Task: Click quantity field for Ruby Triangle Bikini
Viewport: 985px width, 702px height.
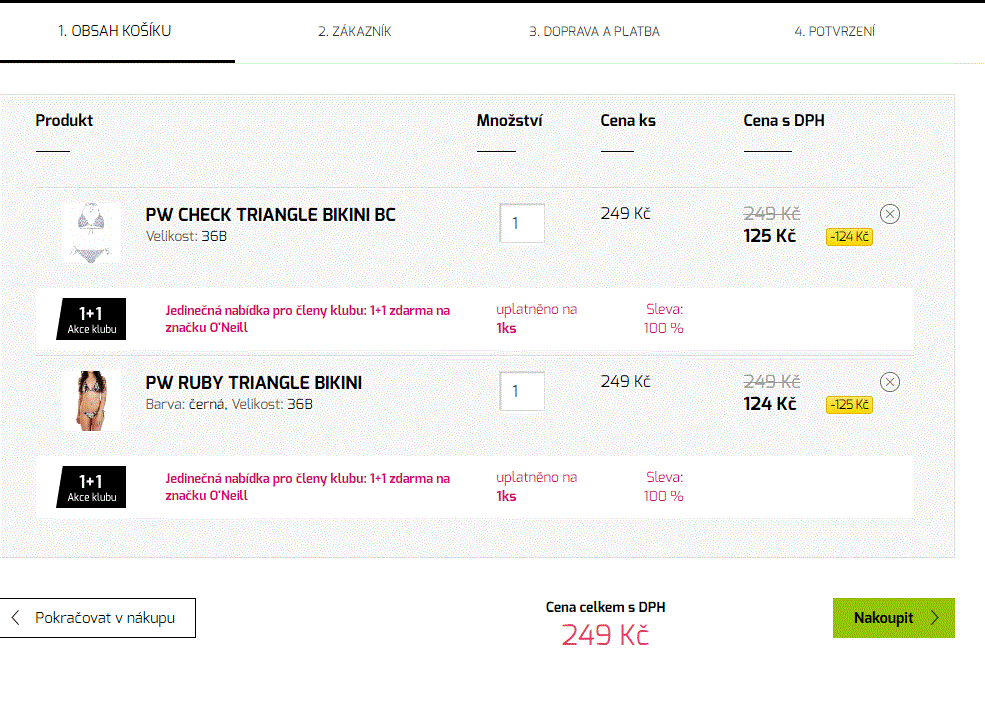Action: [x=522, y=391]
